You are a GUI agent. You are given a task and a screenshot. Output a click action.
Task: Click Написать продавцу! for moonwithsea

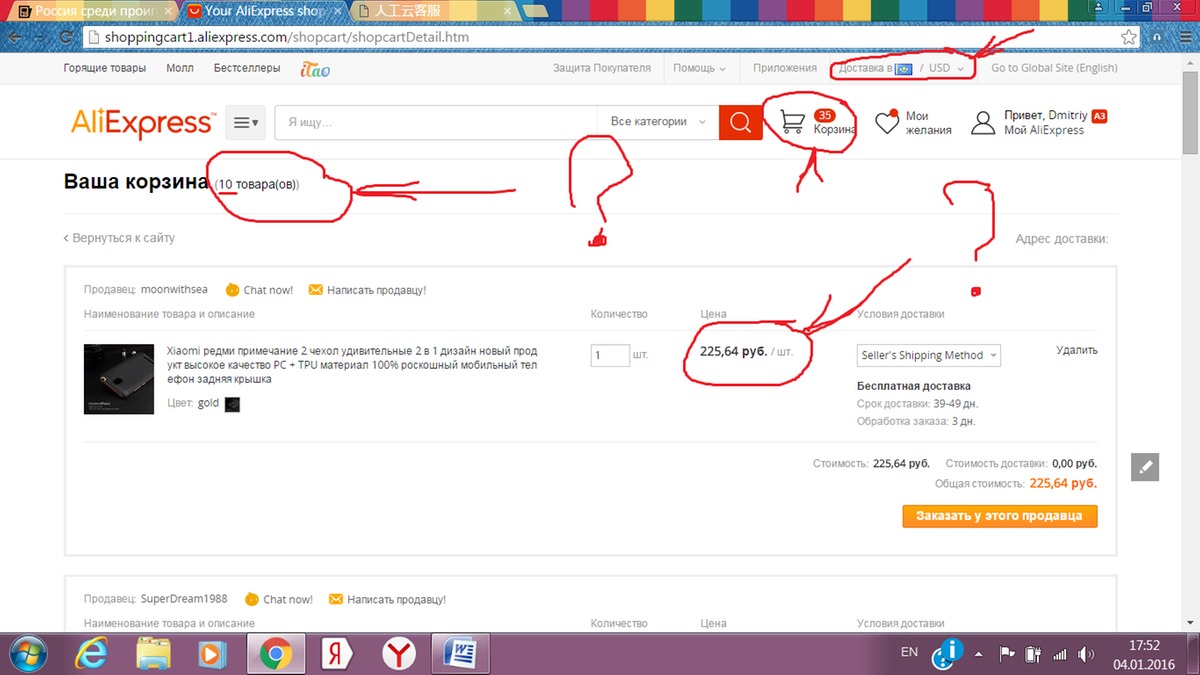point(377,290)
